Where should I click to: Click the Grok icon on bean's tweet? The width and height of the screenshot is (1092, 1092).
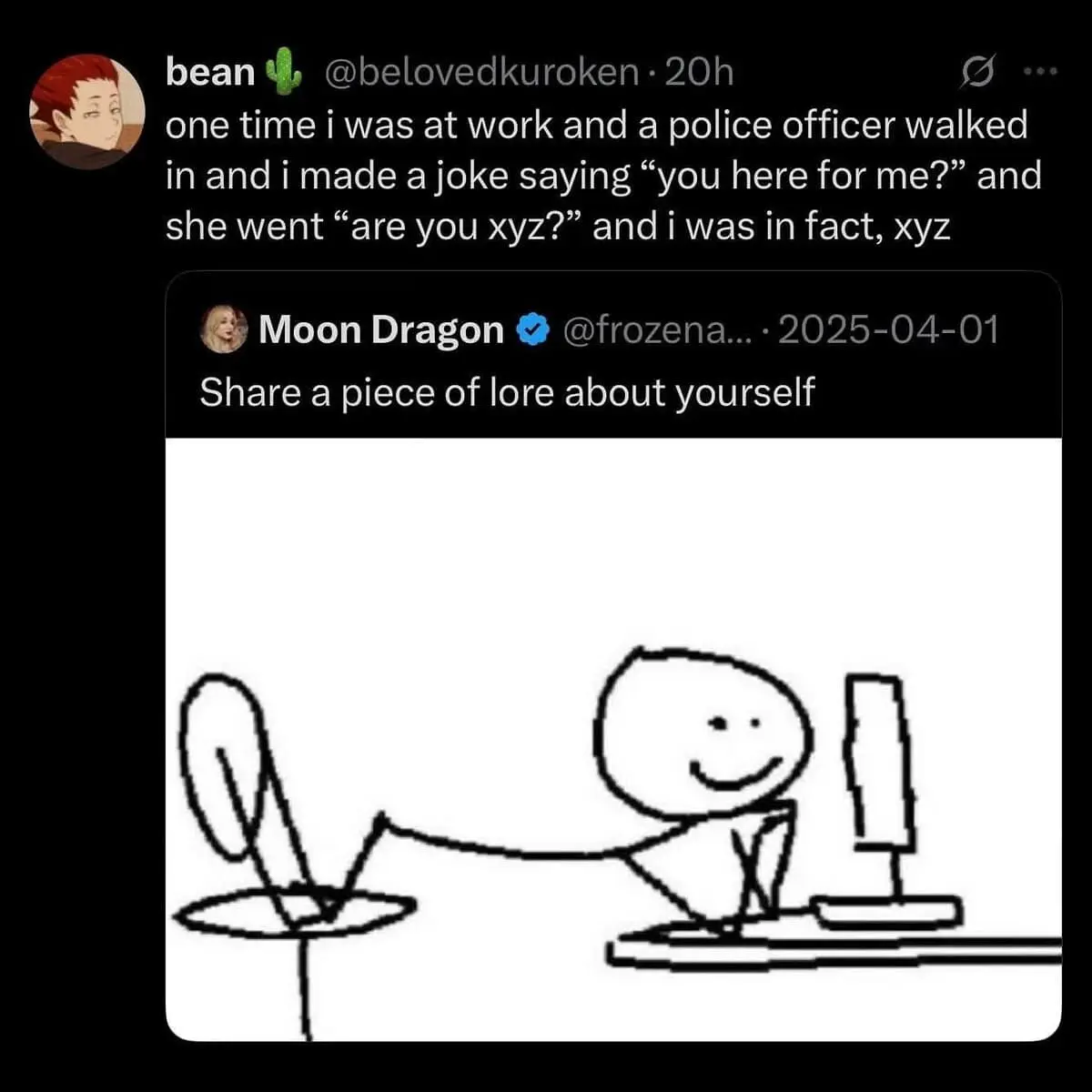978,72
